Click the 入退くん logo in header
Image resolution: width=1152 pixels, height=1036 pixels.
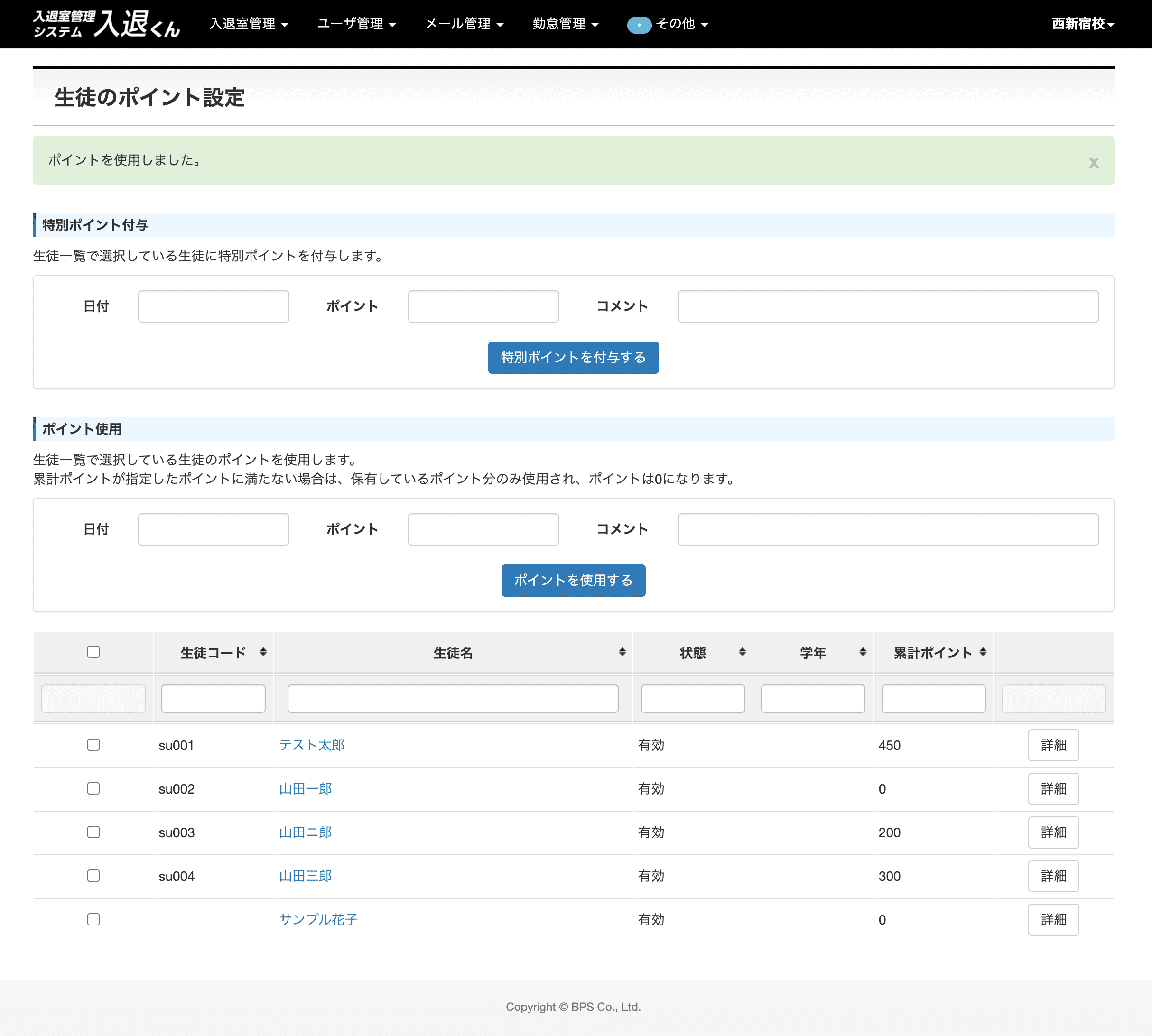point(106,24)
